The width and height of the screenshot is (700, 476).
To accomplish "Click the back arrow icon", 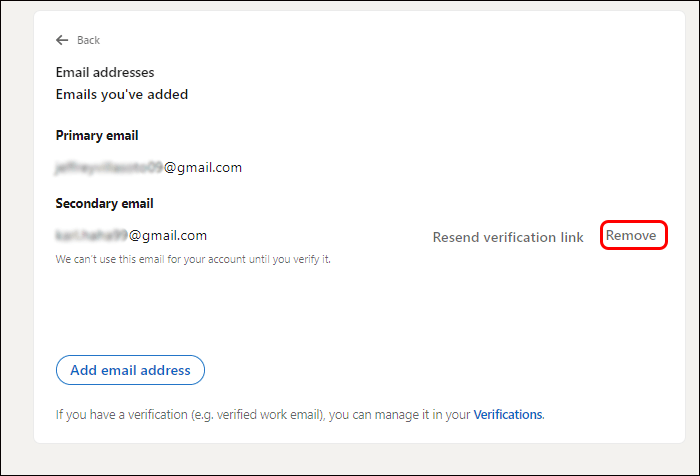I will pos(62,40).
